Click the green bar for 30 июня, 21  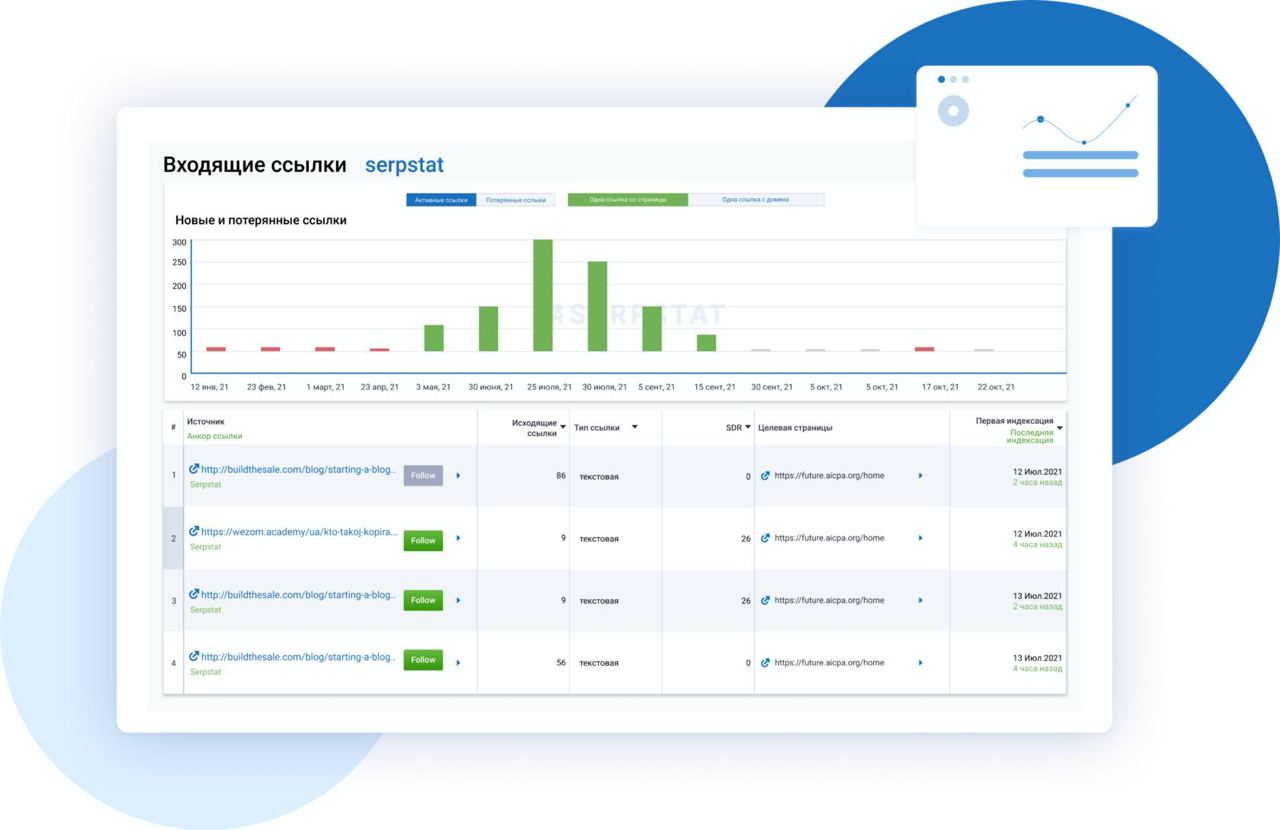click(488, 329)
